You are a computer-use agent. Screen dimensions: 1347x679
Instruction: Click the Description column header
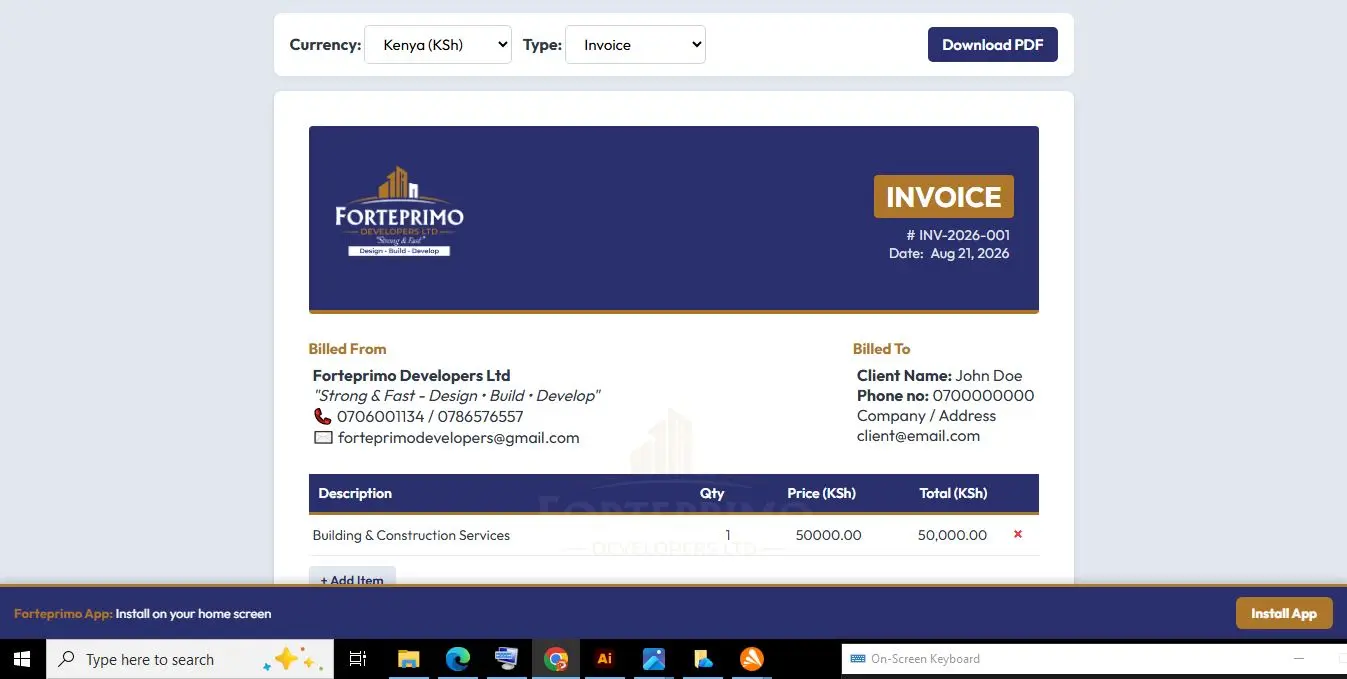point(355,493)
